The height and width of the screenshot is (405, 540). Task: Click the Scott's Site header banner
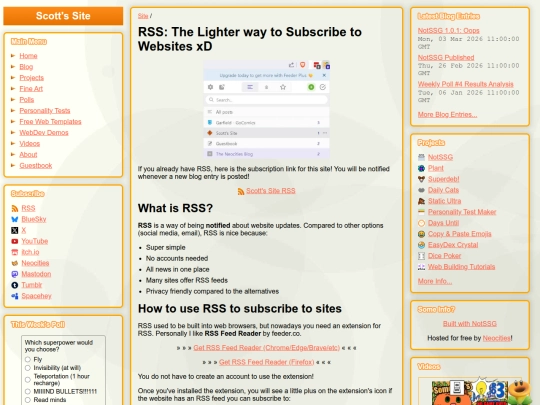63,16
